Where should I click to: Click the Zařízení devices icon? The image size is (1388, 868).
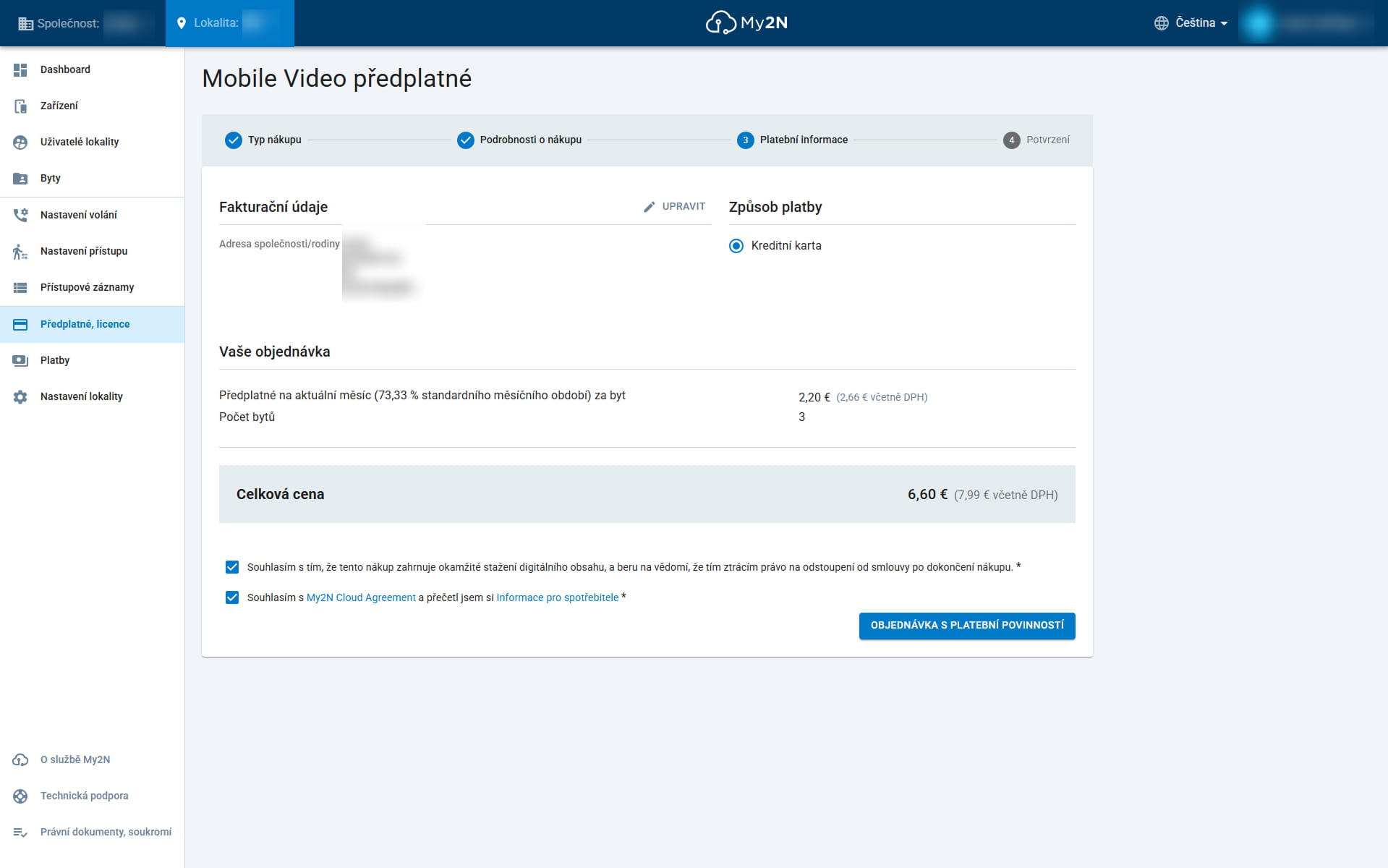pos(20,106)
